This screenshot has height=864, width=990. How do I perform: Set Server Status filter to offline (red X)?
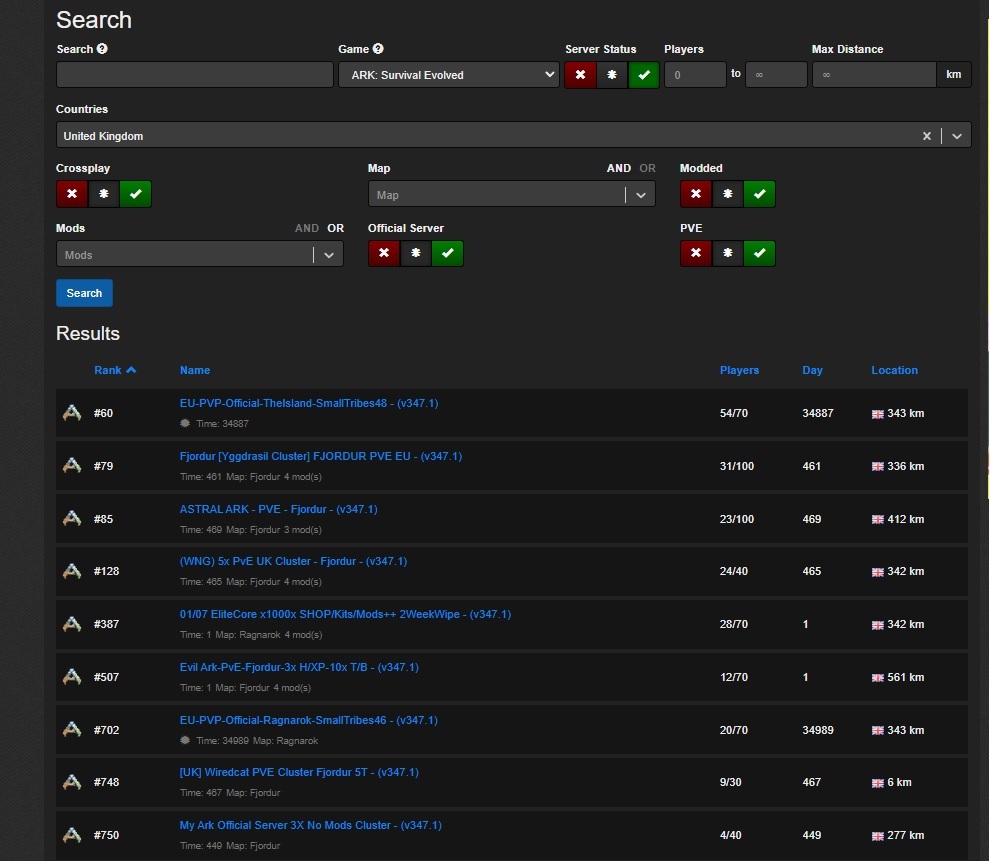(x=580, y=75)
